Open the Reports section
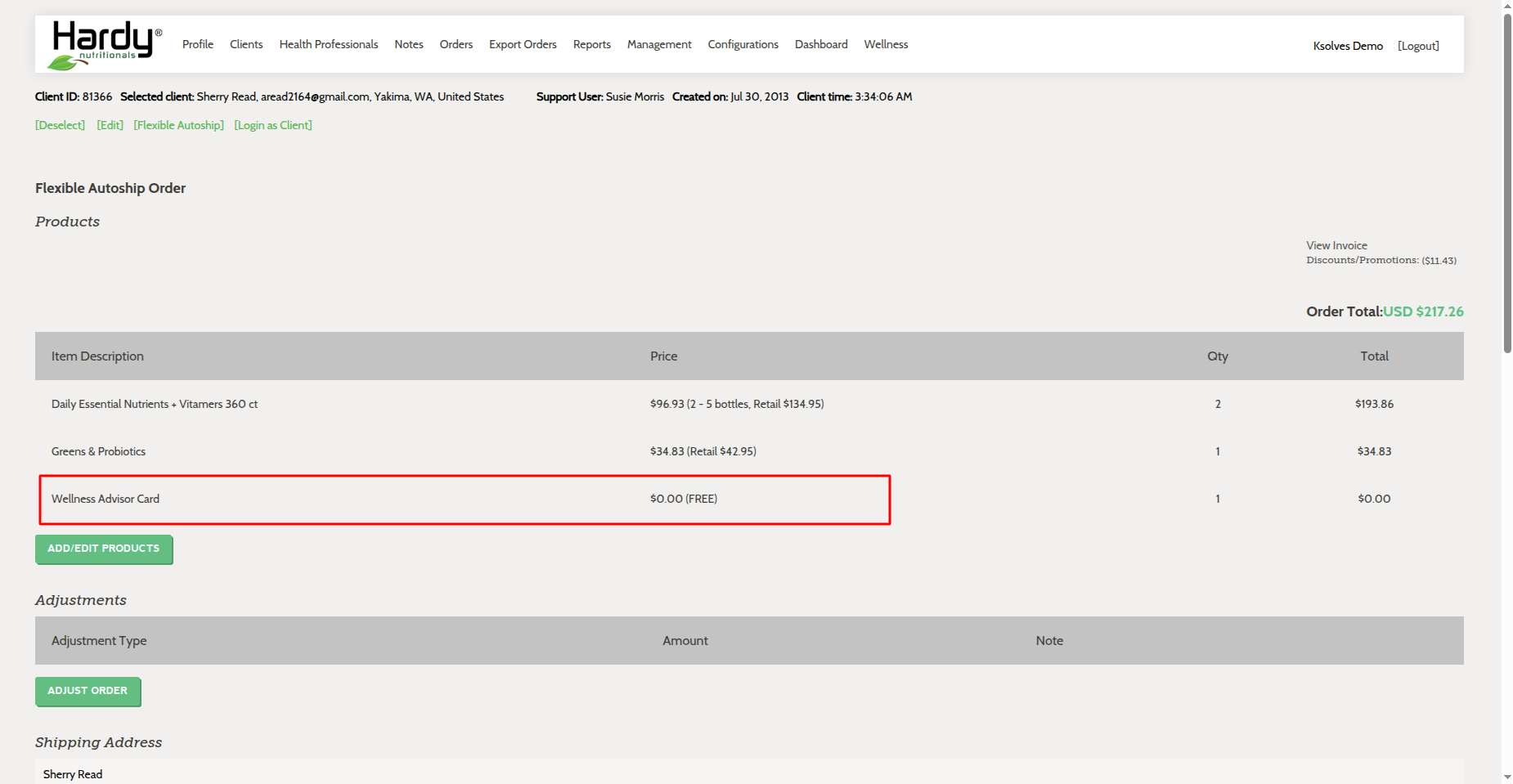Image resolution: width=1513 pixels, height=784 pixels. 591,44
